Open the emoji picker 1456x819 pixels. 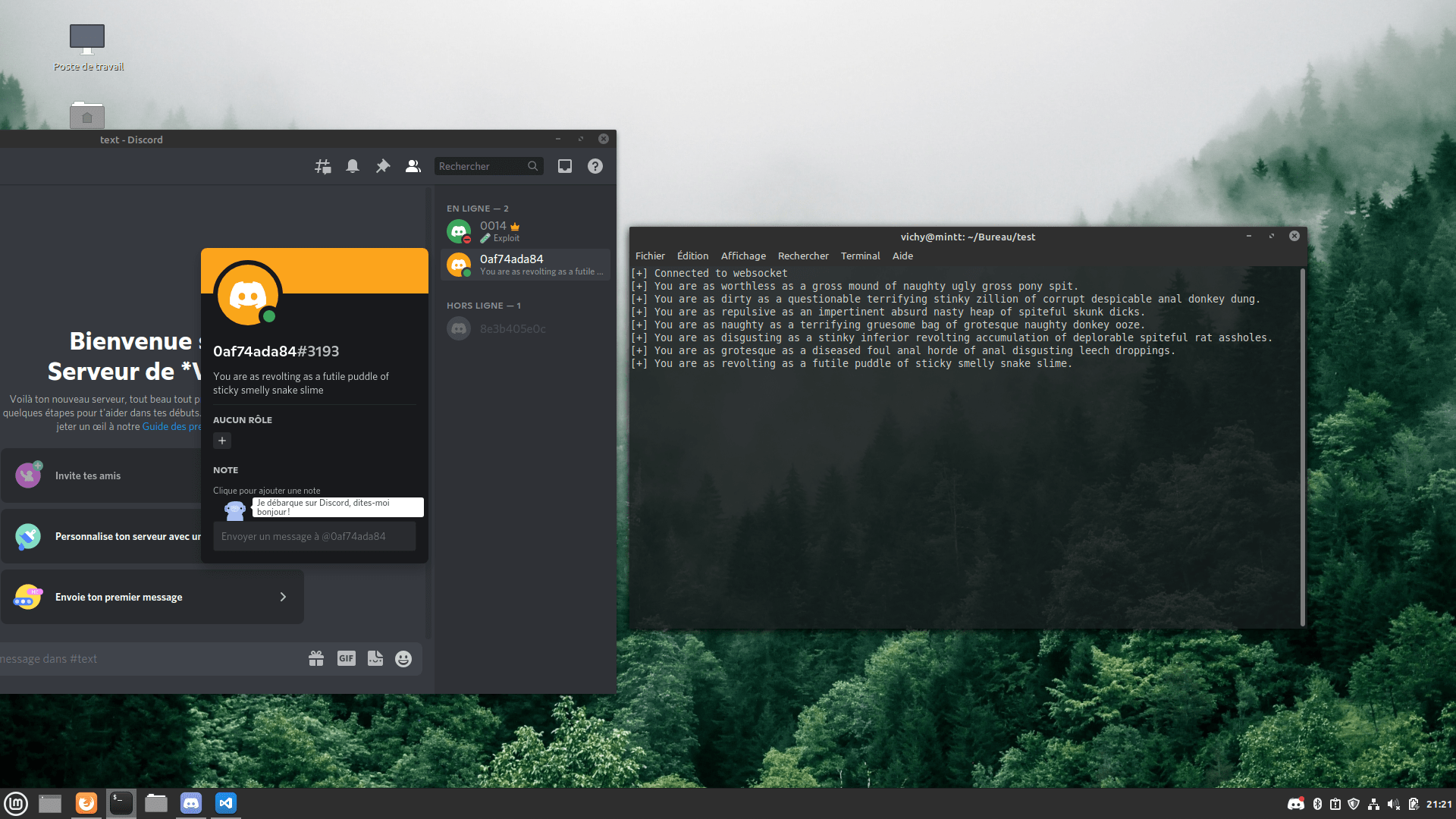pyautogui.click(x=403, y=658)
